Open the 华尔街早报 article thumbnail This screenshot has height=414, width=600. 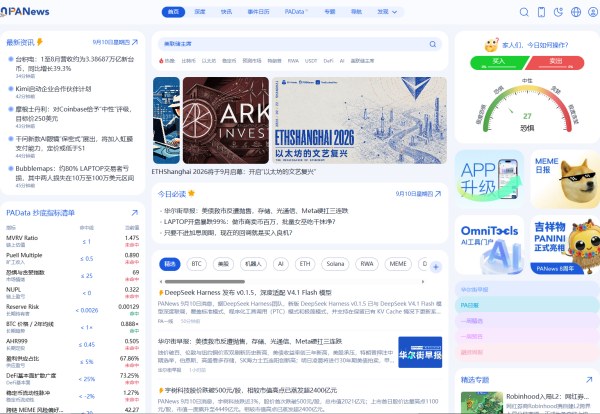(x=420, y=352)
